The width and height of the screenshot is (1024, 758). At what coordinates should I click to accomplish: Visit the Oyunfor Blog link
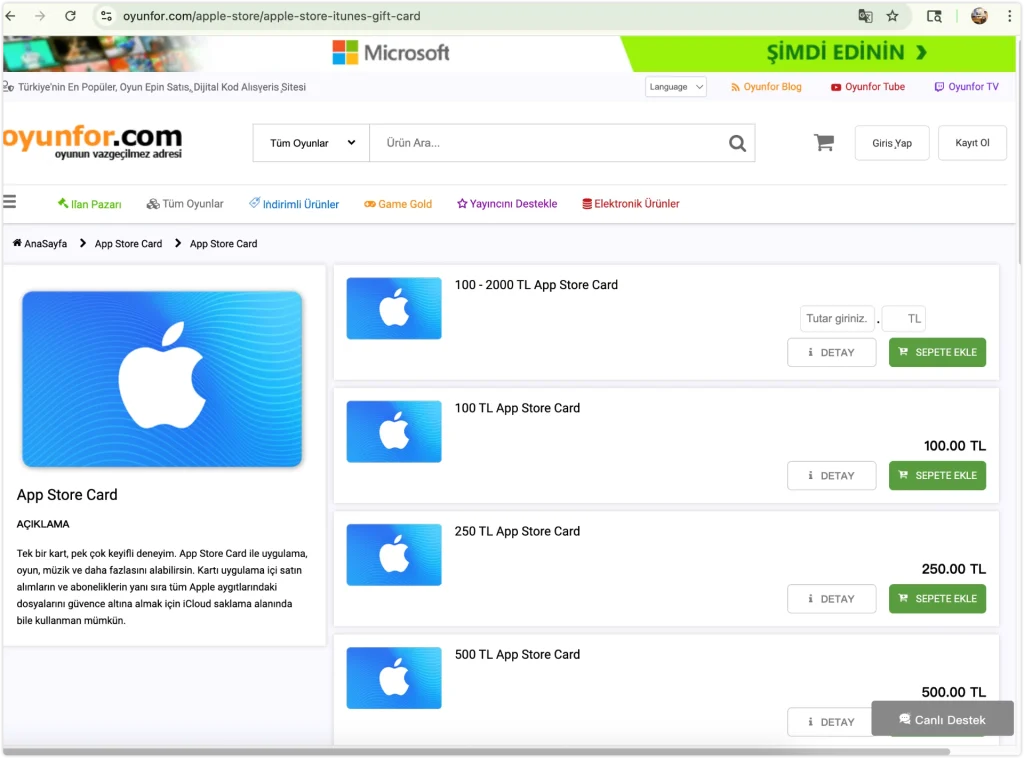point(766,87)
